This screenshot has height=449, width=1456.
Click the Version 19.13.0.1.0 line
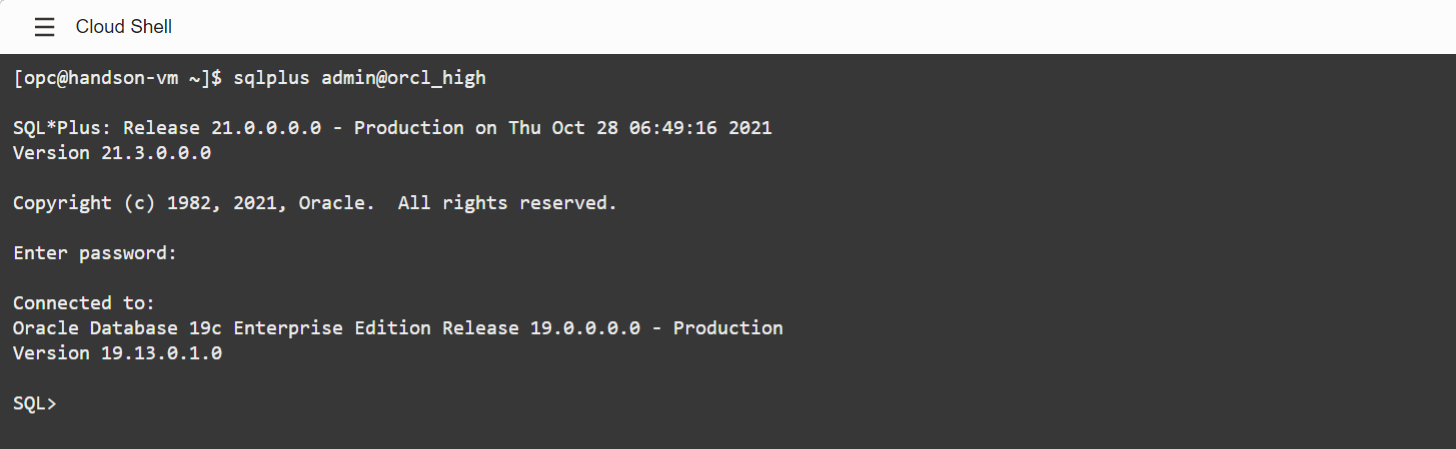117,353
